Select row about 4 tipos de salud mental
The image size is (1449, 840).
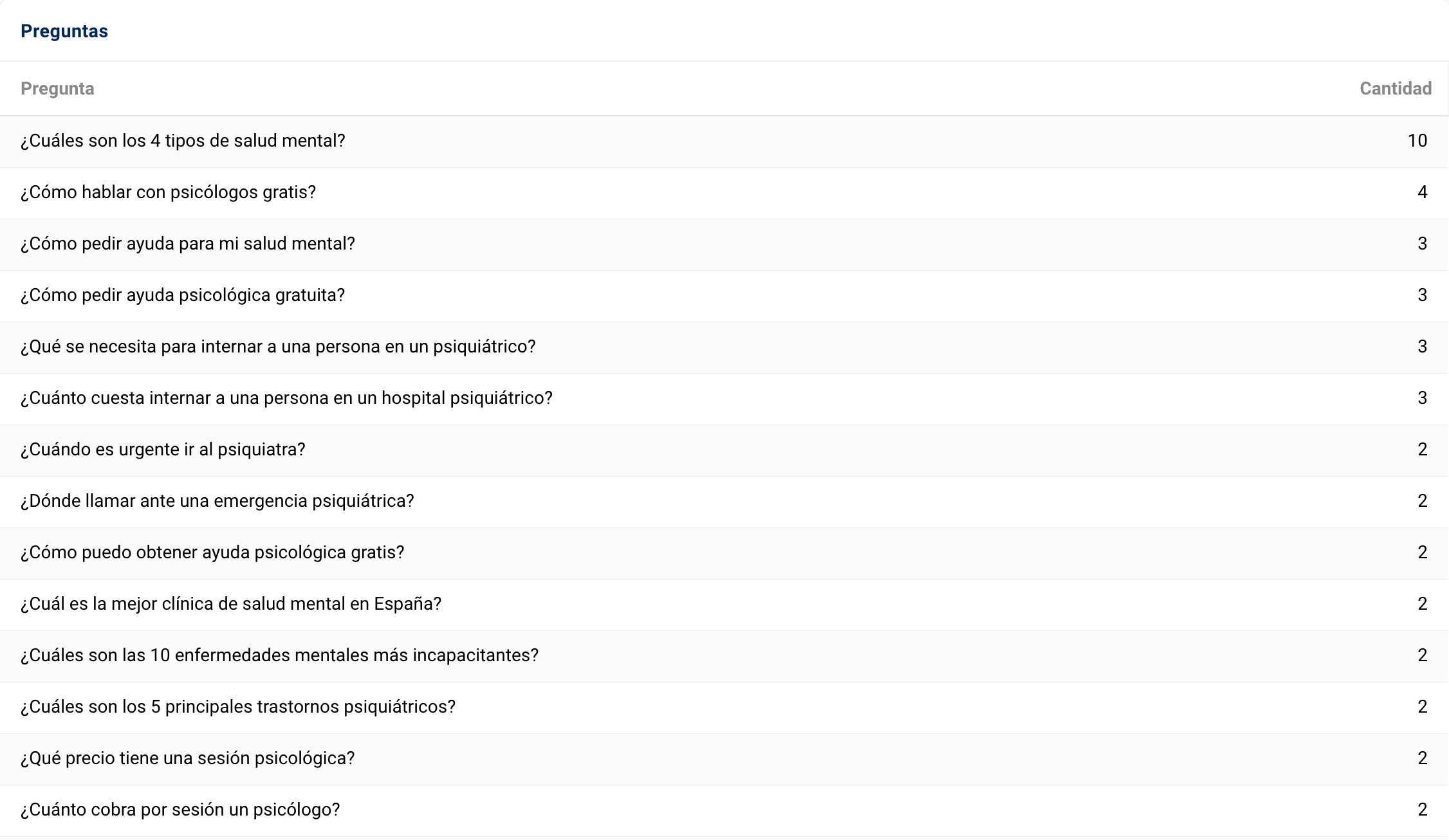tap(183, 141)
